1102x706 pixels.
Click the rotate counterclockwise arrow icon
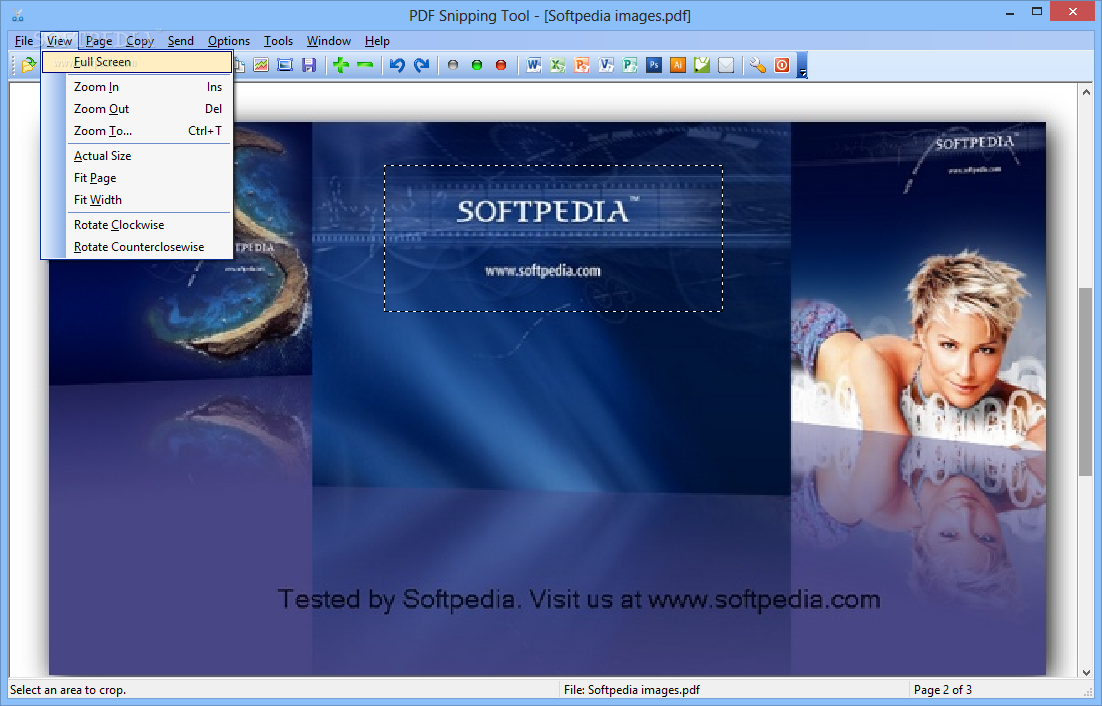click(397, 65)
